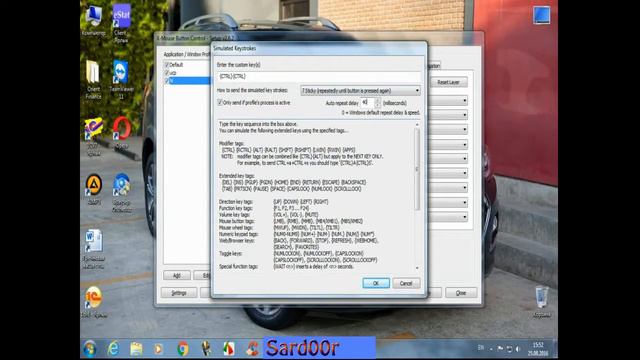Open topmost dropdown below Reset Layer
Image resolution: width=640 pixels, height=360 pixels.
pyautogui.click(x=449, y=100)
